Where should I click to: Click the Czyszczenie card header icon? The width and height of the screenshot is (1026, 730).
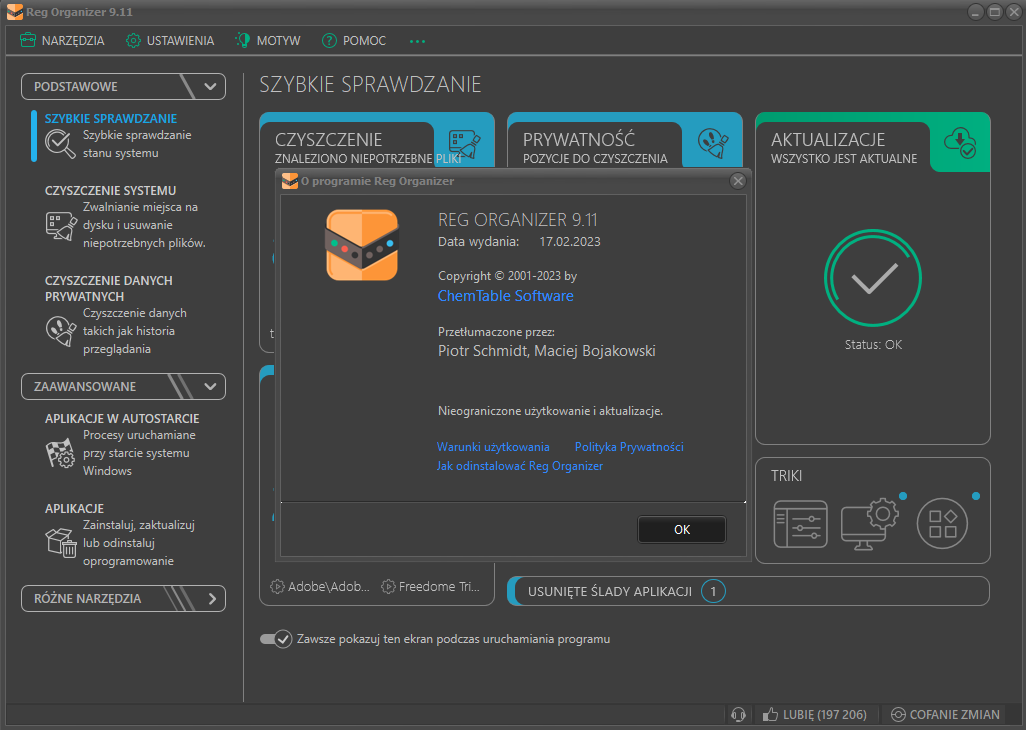(464, 143)
